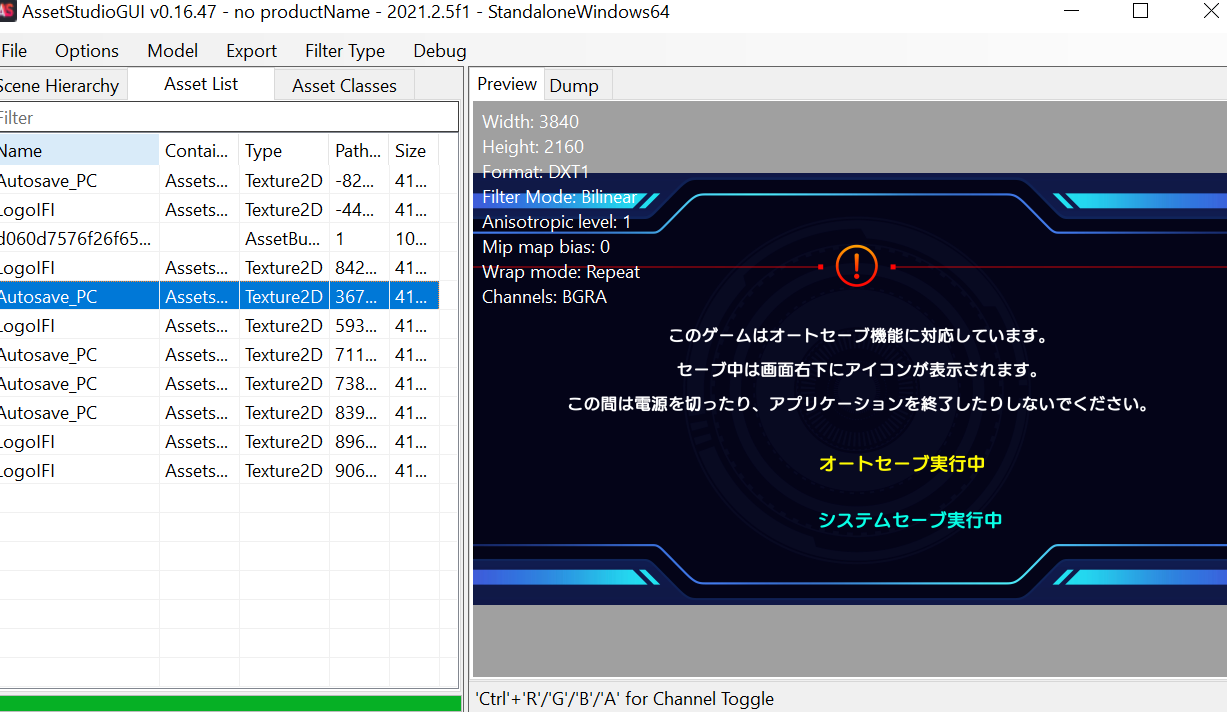Click the 'Format: DXT1' info text
Image resolution: width=1227 pixels, height=712 pixels.
536,172
